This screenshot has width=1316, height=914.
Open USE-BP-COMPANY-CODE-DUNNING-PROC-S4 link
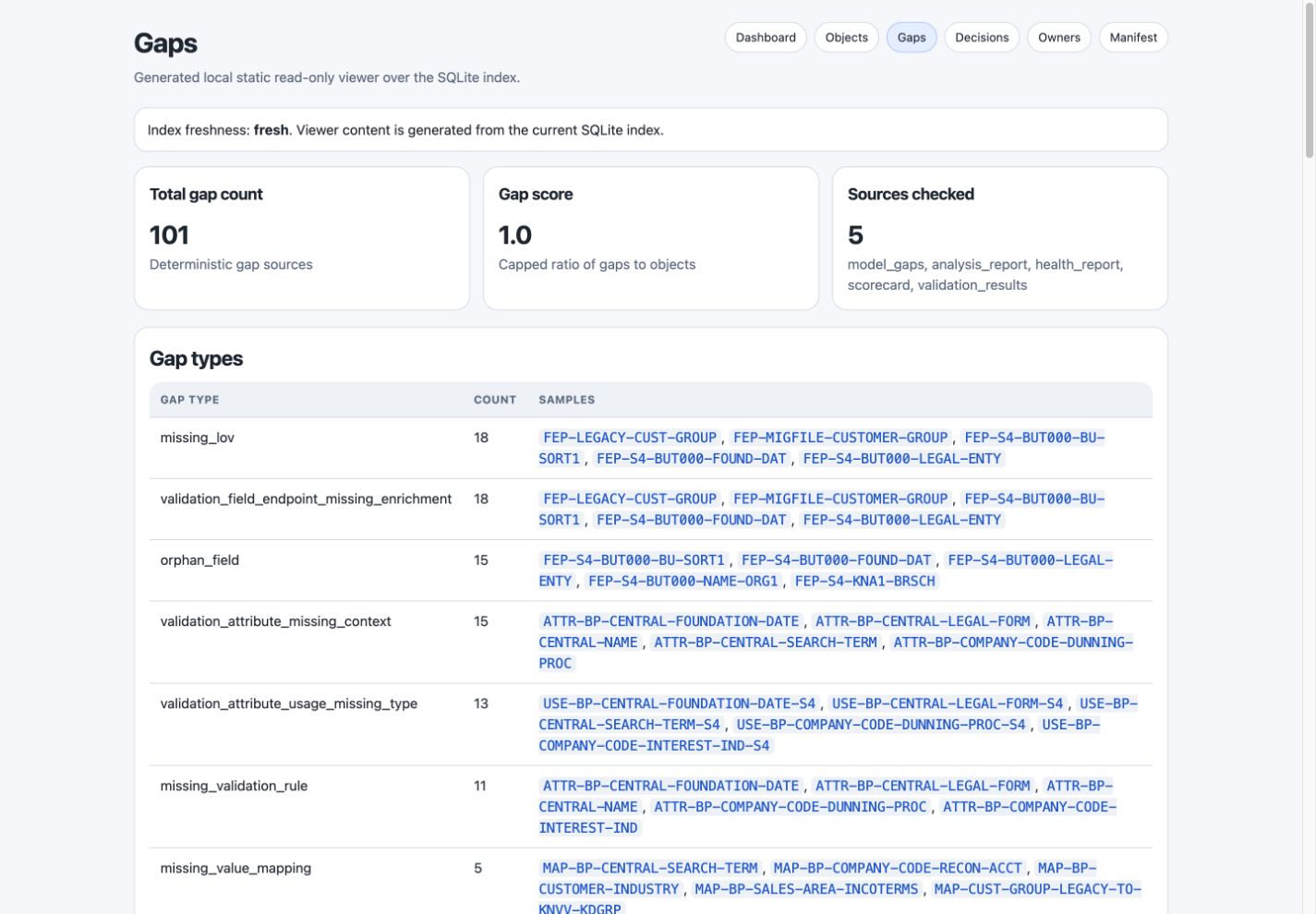[x=881, y=725]
